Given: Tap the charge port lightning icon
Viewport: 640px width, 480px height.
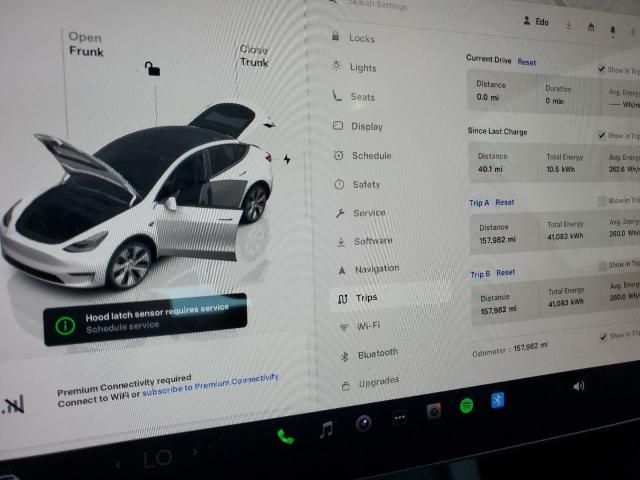Looking at the screenshot, I should click(x=287, y=159).
